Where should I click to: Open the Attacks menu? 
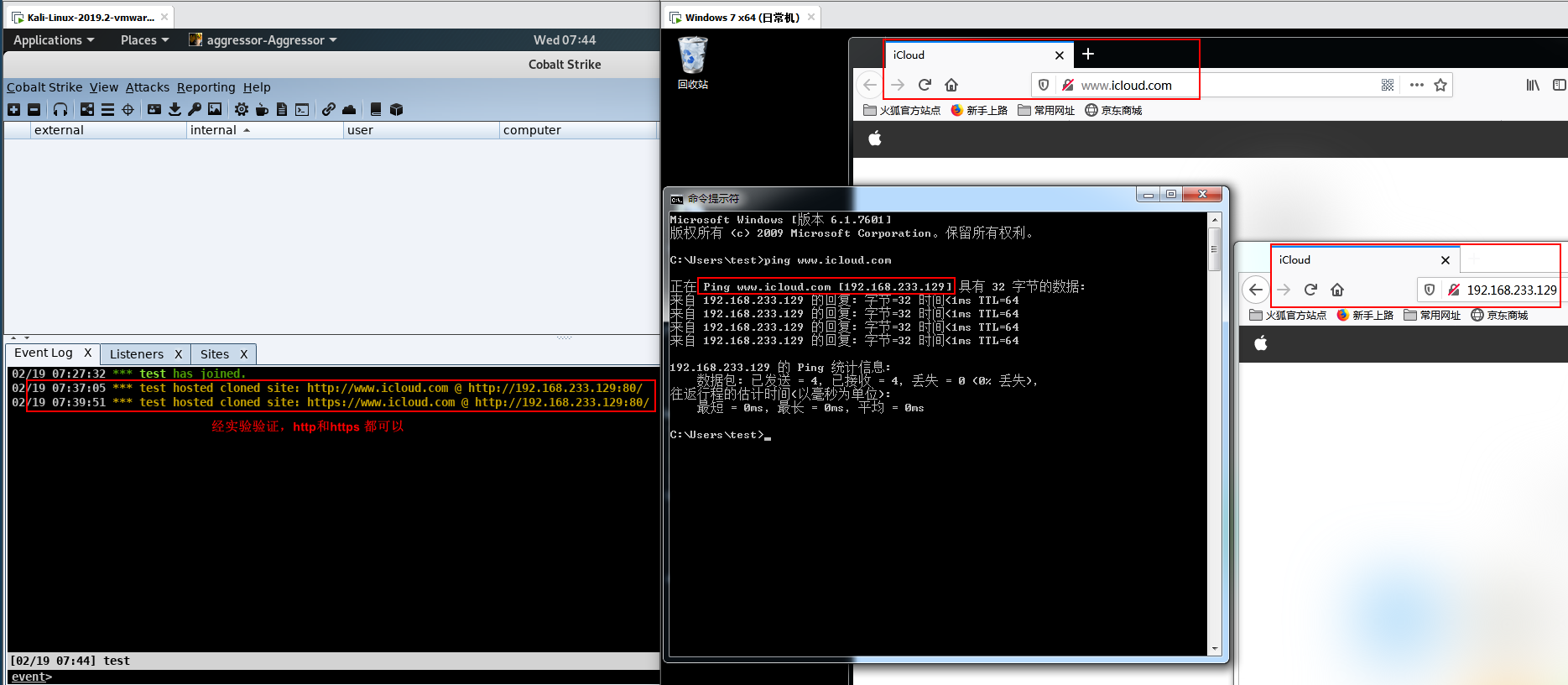click(x=148, y=87)
